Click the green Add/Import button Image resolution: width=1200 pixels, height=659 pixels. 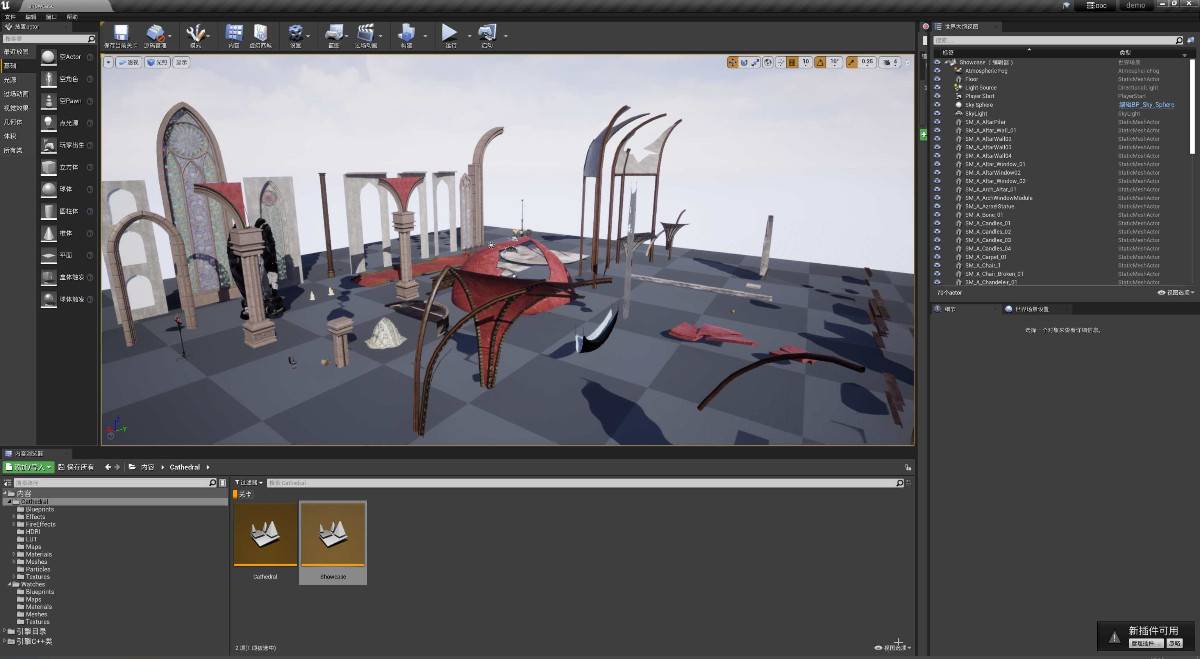pos(27,467)
